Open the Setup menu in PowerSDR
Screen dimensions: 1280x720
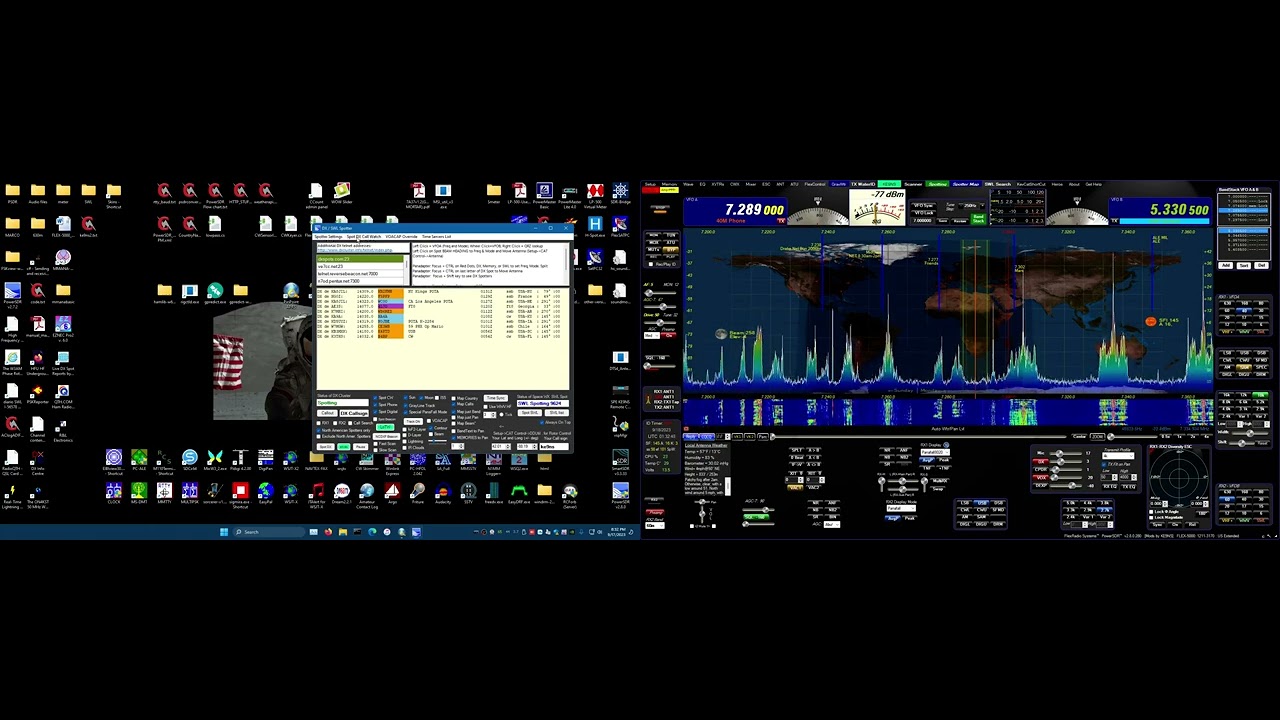(x=650, y=184)
